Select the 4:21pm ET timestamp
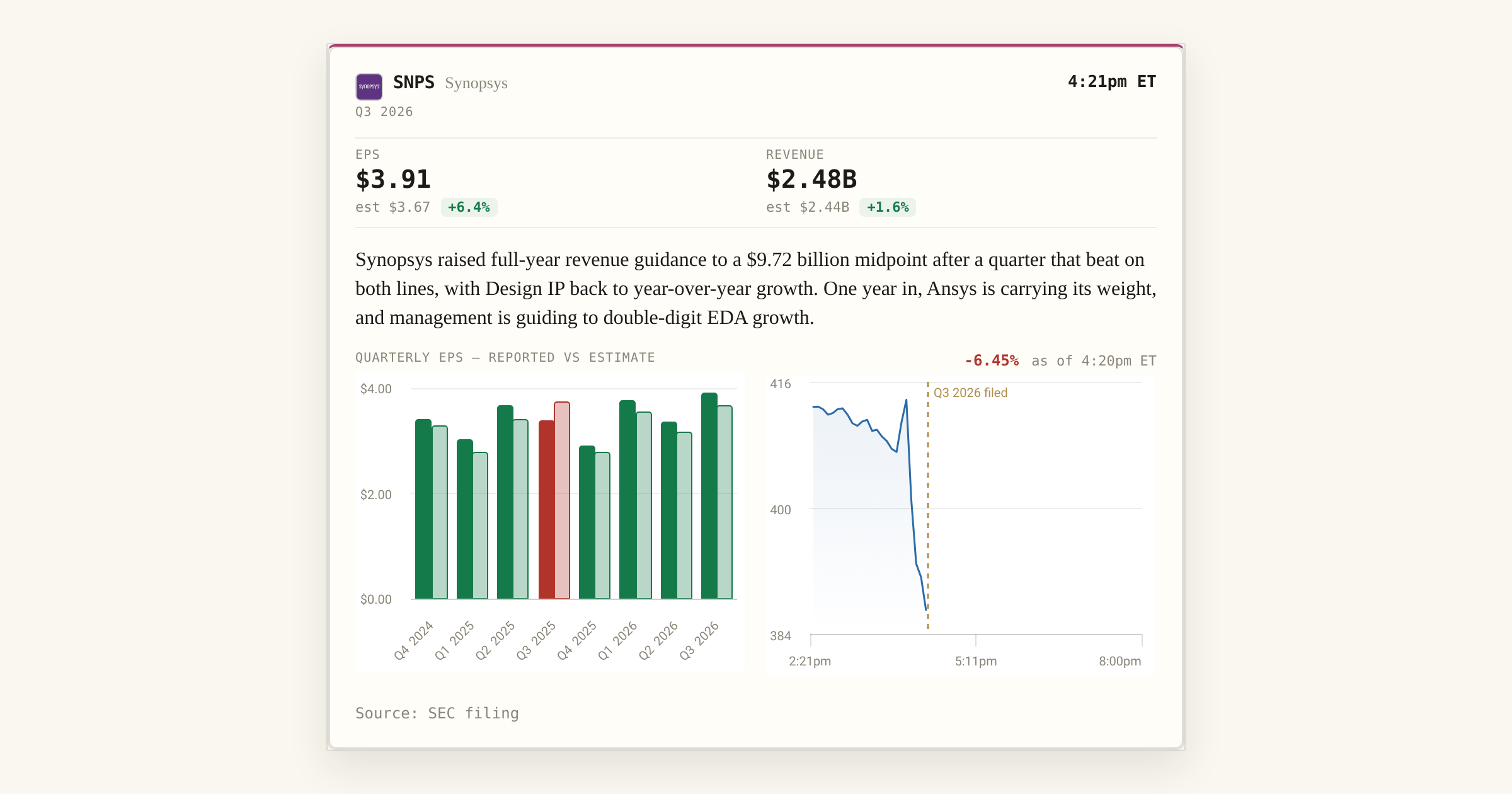Image resolution: width=1512 pixels, height=794 pixels. click(x=1112, y=82)
